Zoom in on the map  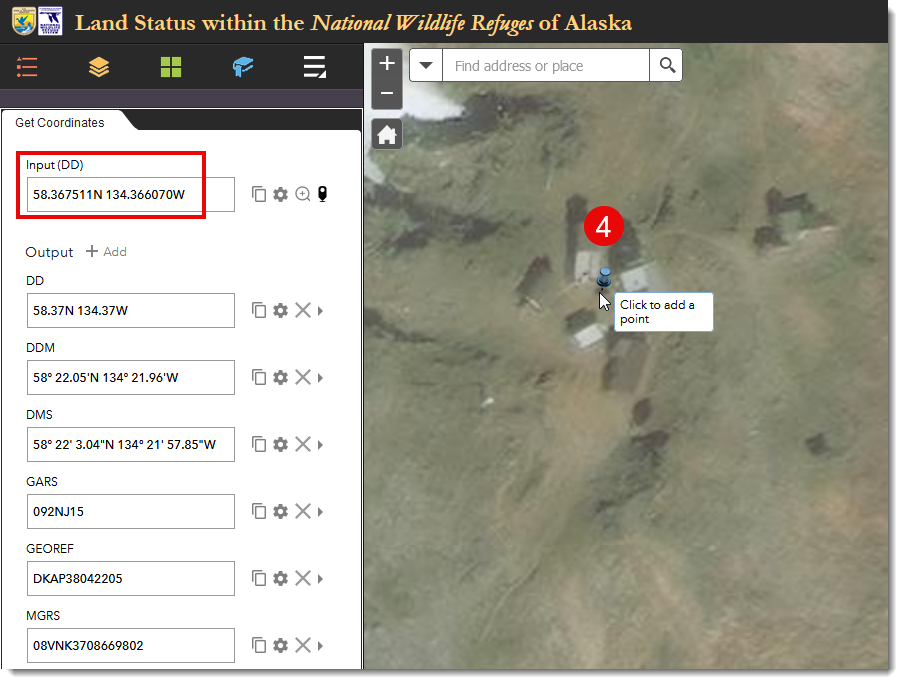387,63
